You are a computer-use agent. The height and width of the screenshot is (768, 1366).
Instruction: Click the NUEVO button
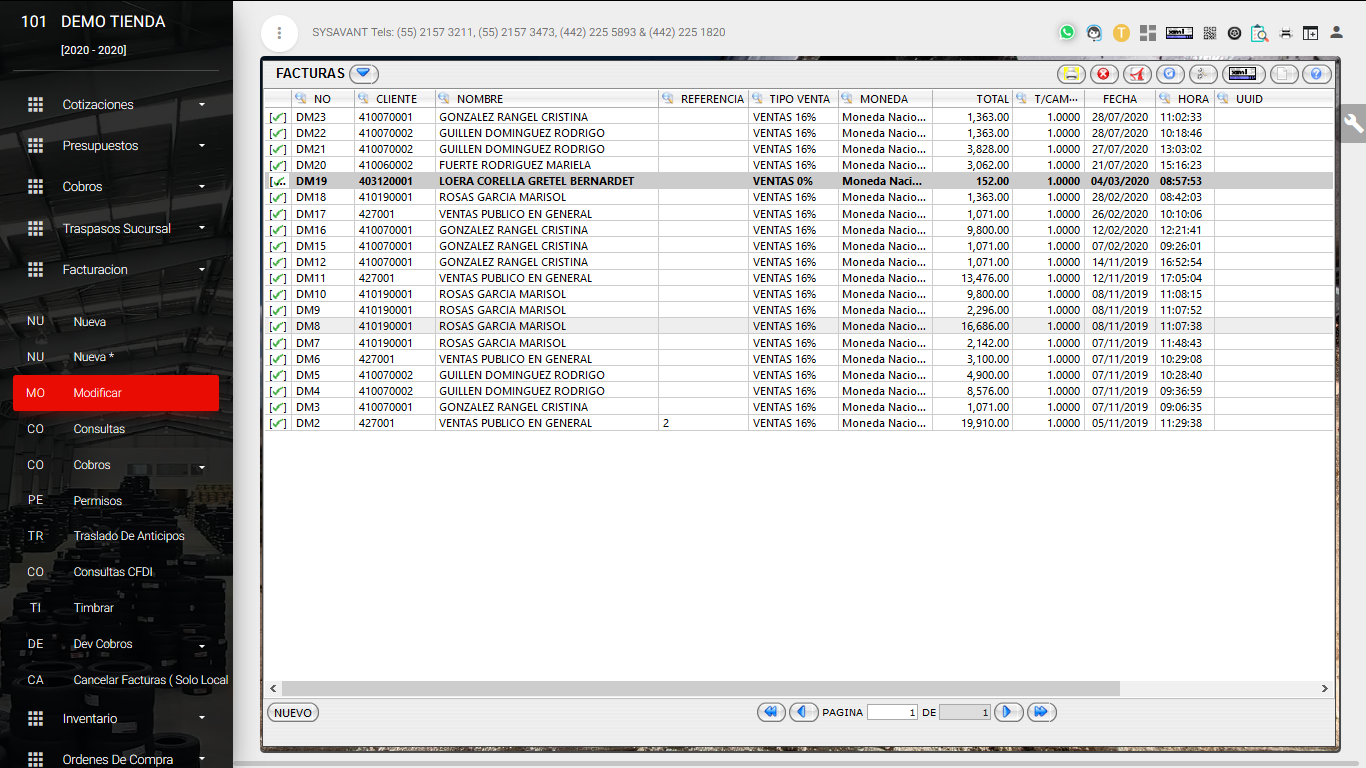293,713
